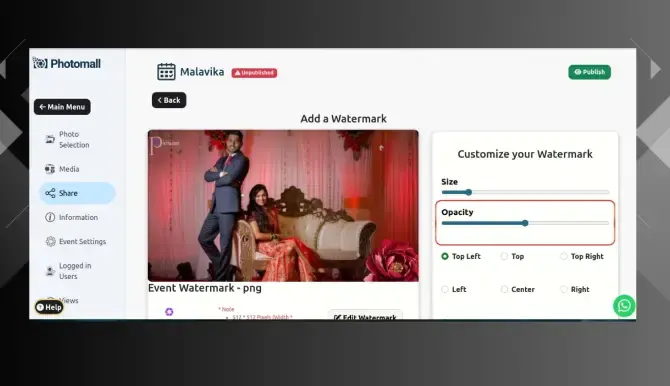This screenshot has width=670, height=386.
Task: Click the Logged in Users icon
Action: [x=50, y=271]
